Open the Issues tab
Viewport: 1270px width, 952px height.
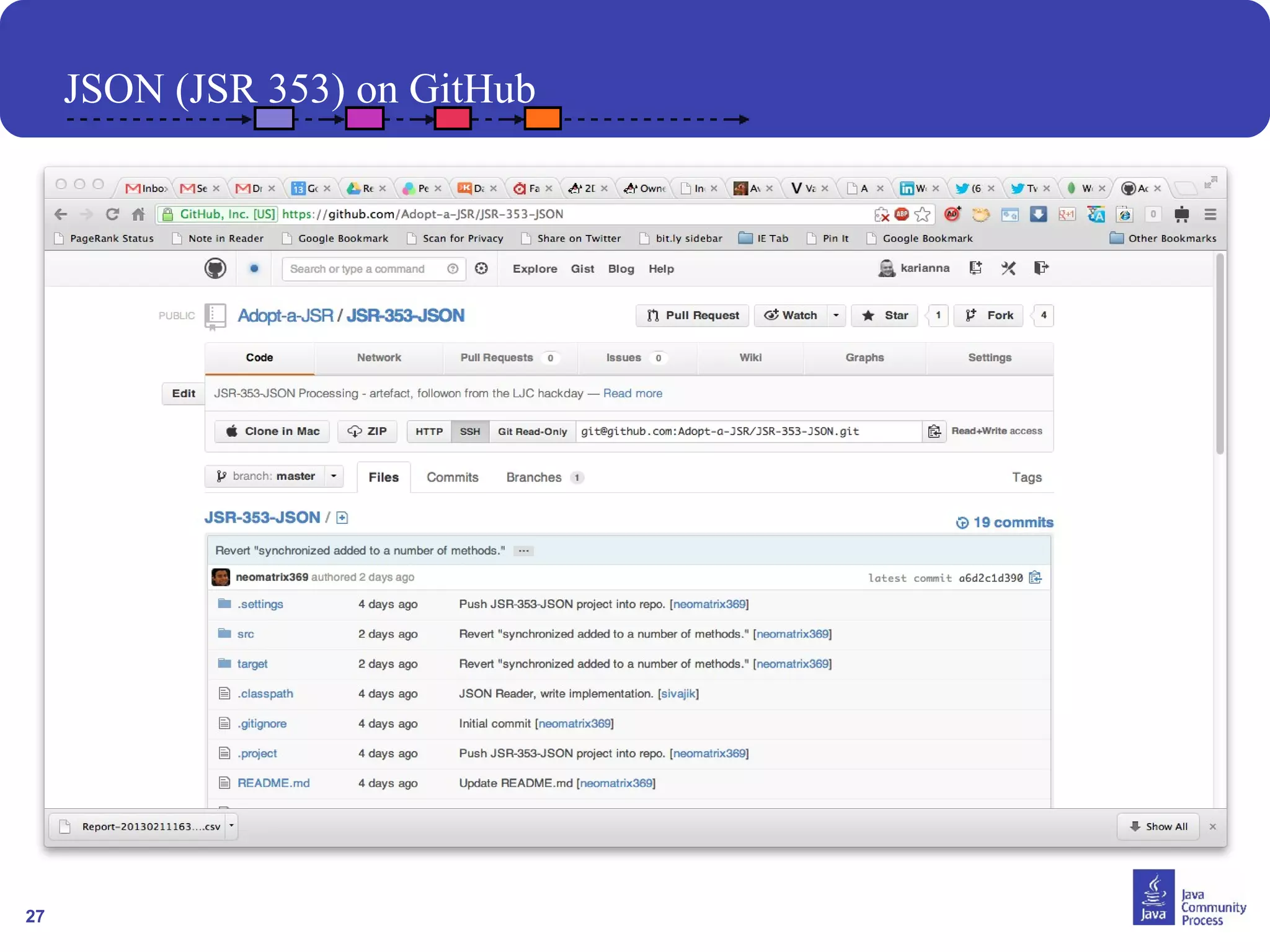(636, 358)
